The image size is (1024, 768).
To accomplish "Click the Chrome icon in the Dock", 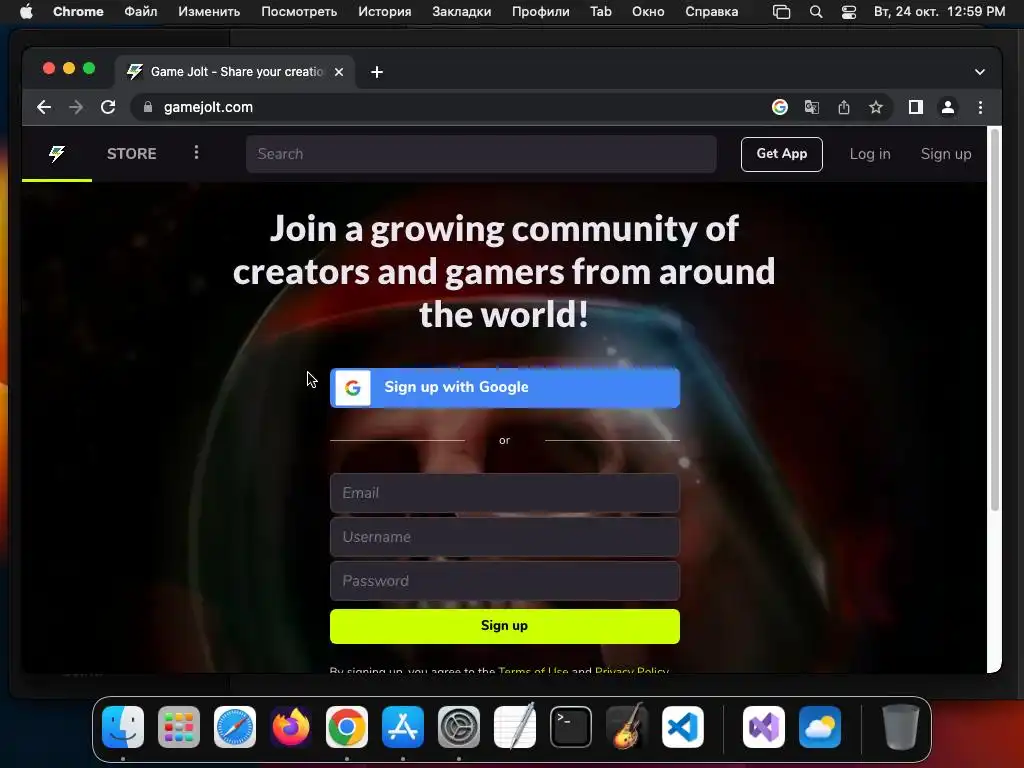I will coord(347,727).
